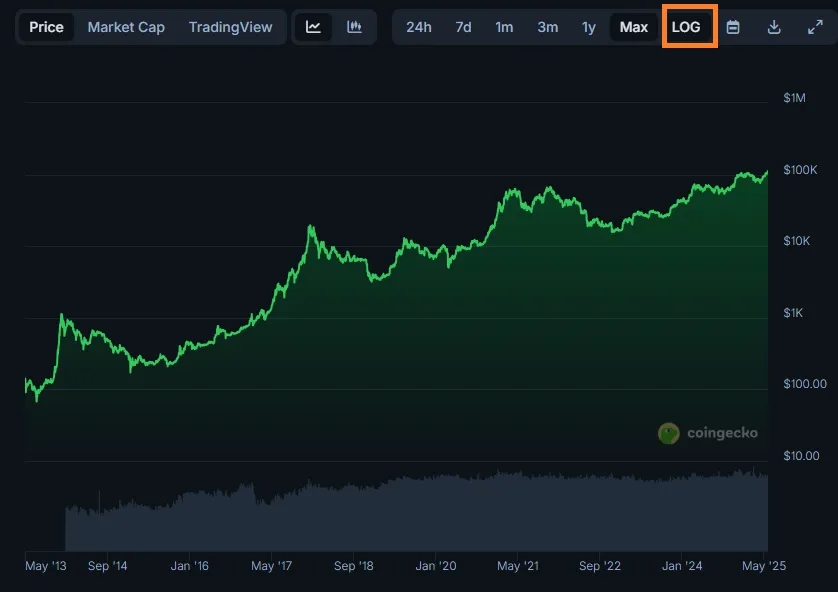This screenshot has height=592, width=838.
Task: Click the $10K axis label
Action: tap(796, 241)
